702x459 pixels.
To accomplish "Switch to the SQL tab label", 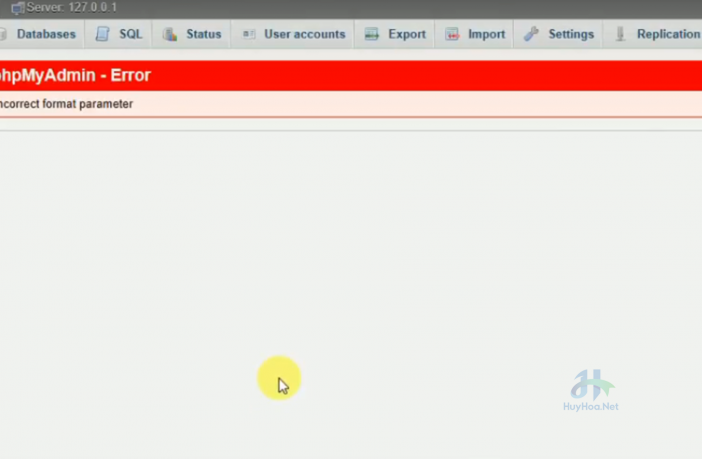I will click(131, 34).
